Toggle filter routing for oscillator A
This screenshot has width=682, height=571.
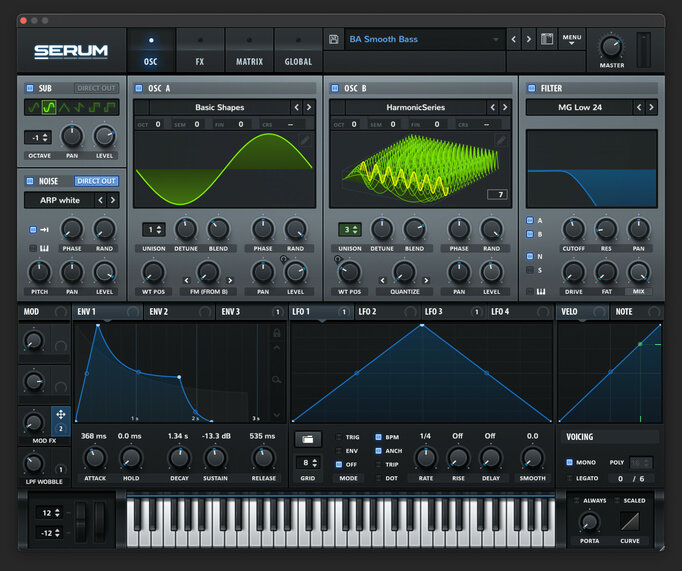pos(530,220)
